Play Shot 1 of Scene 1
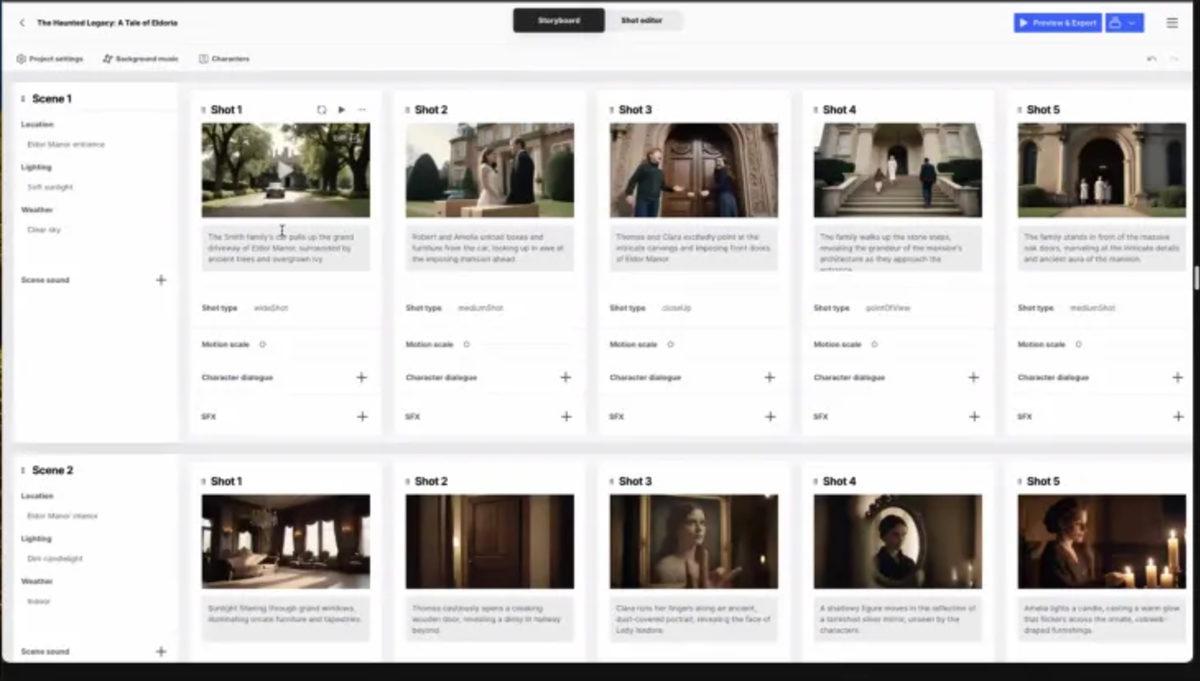Viewport: 1200px width, 681px height. (x=342, y=110)
